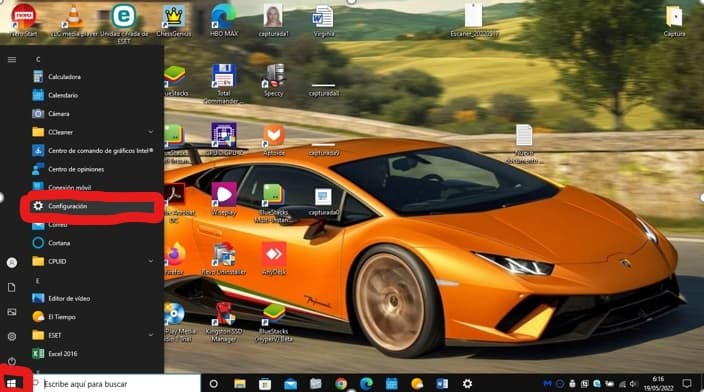The height and width of the screenshot is (392, 704).
Task: Open File Explorer from the taskbar
Action: point(240,383)
